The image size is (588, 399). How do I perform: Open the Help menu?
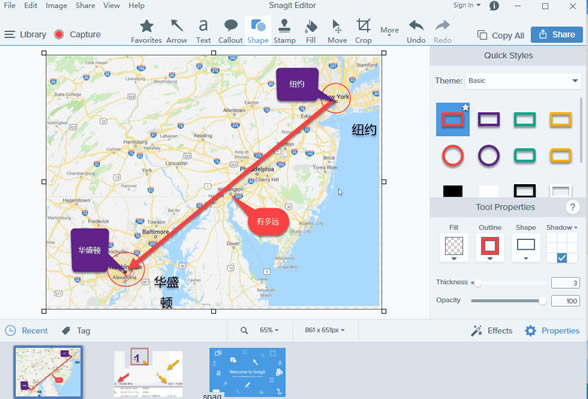(136, 5)
